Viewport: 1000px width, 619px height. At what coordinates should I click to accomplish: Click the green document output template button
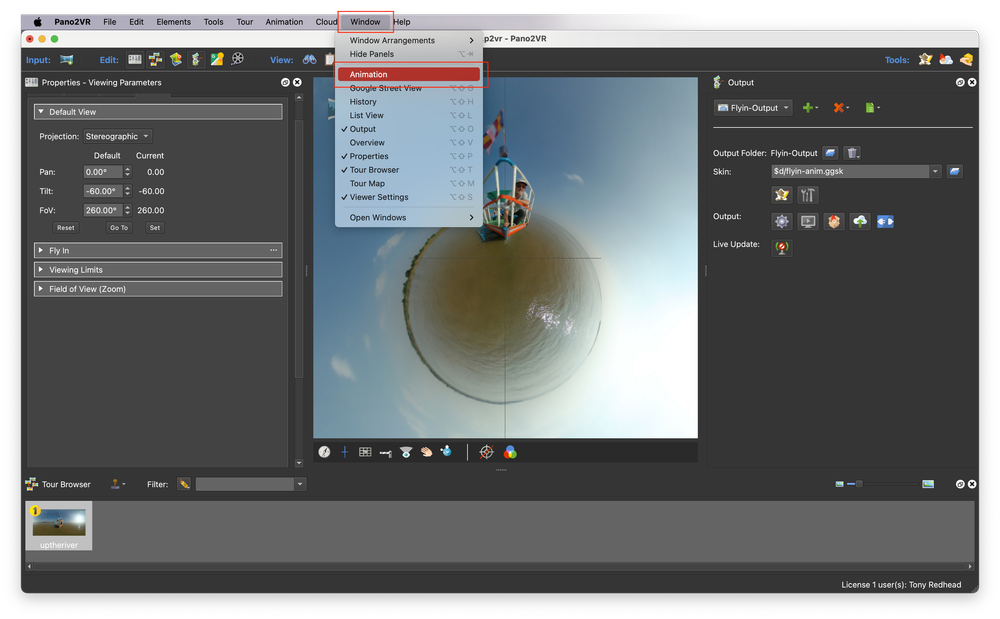872,108
